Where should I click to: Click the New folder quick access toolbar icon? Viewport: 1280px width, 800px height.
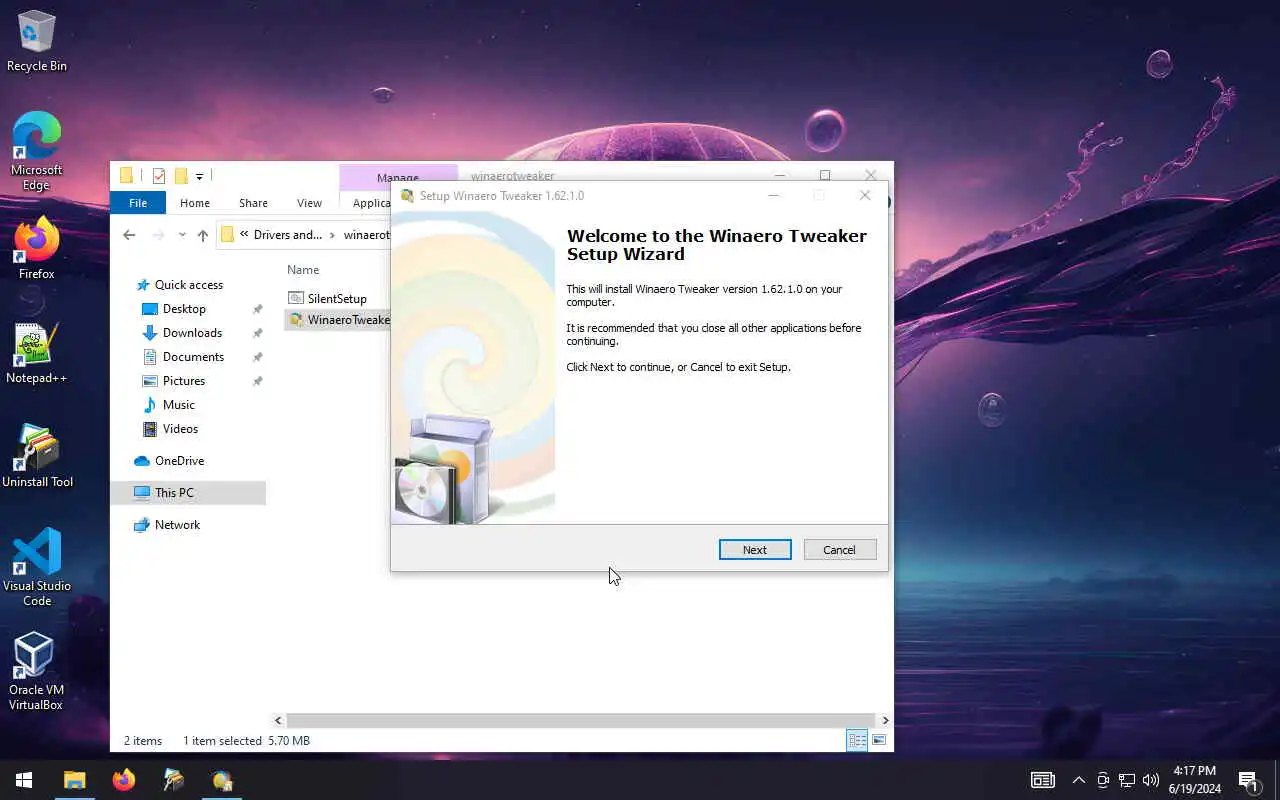click(x=181, y=176)
